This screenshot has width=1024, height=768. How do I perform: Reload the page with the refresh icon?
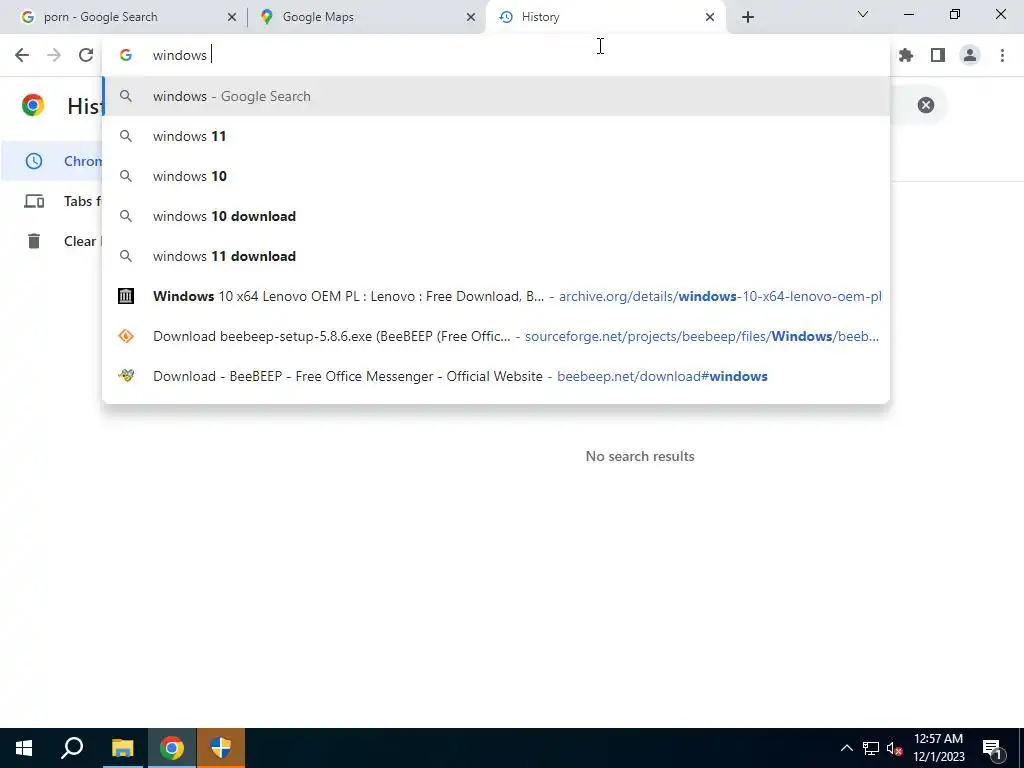[x=86, y=56]
